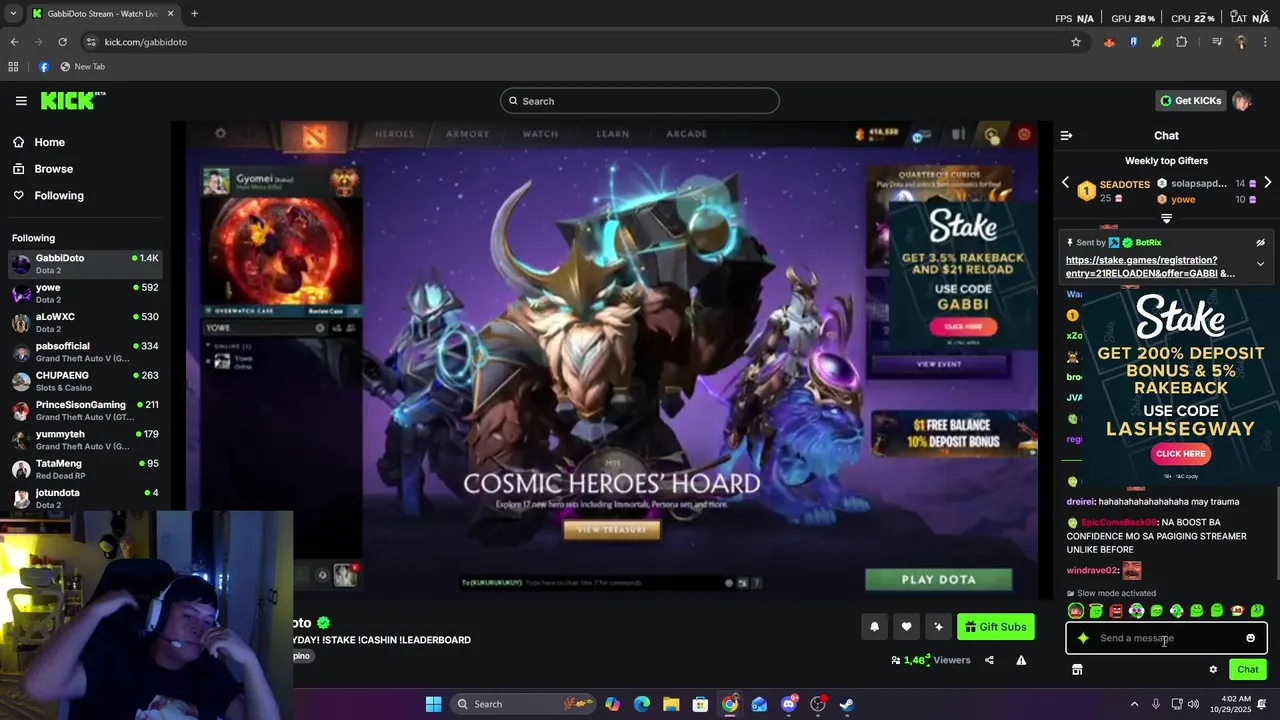Open Discord from the taskbar
Screen dimensions: 1280x720
[x=788, y=704]
